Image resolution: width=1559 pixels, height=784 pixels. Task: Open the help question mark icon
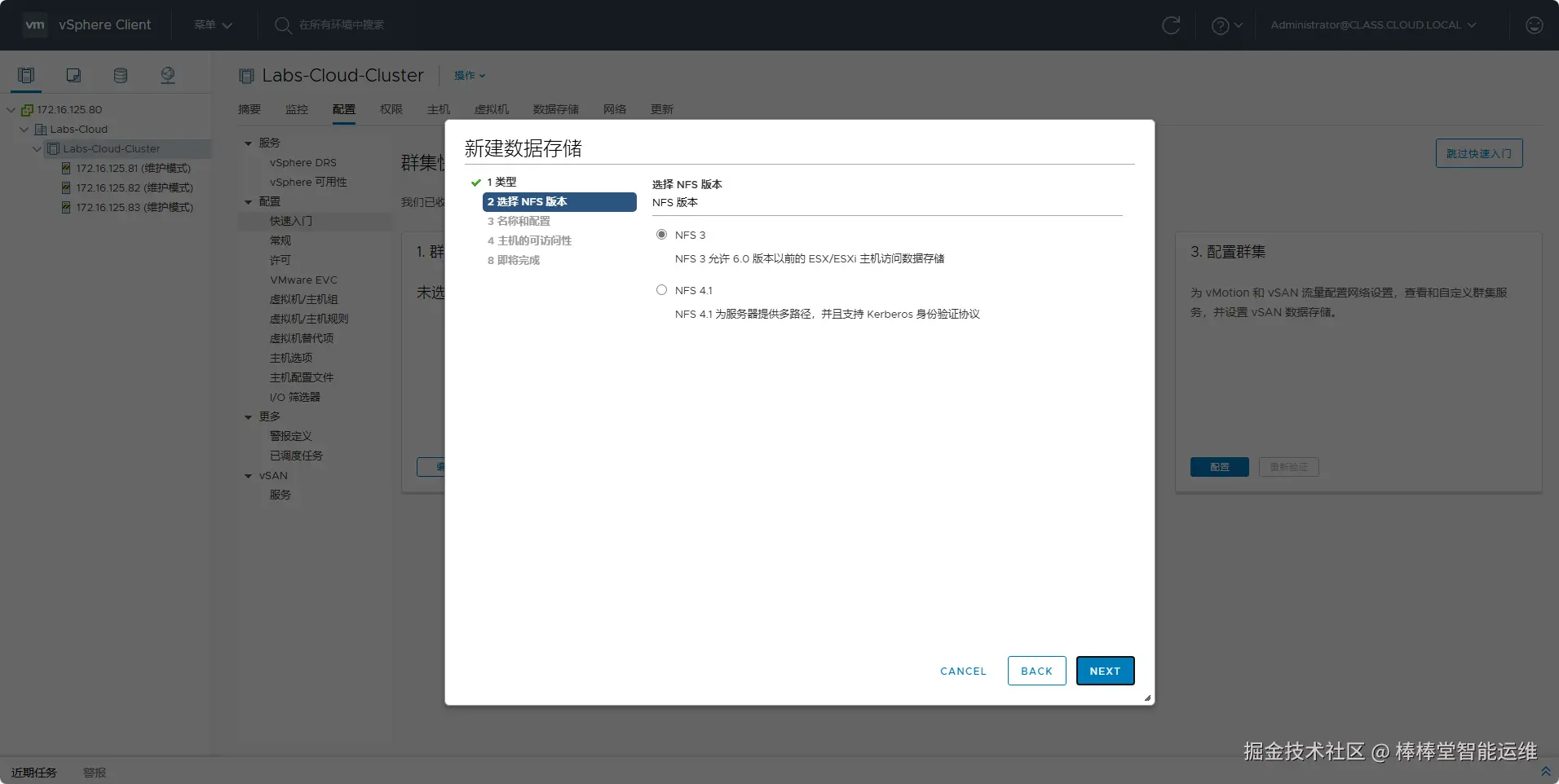(1221, 26)
